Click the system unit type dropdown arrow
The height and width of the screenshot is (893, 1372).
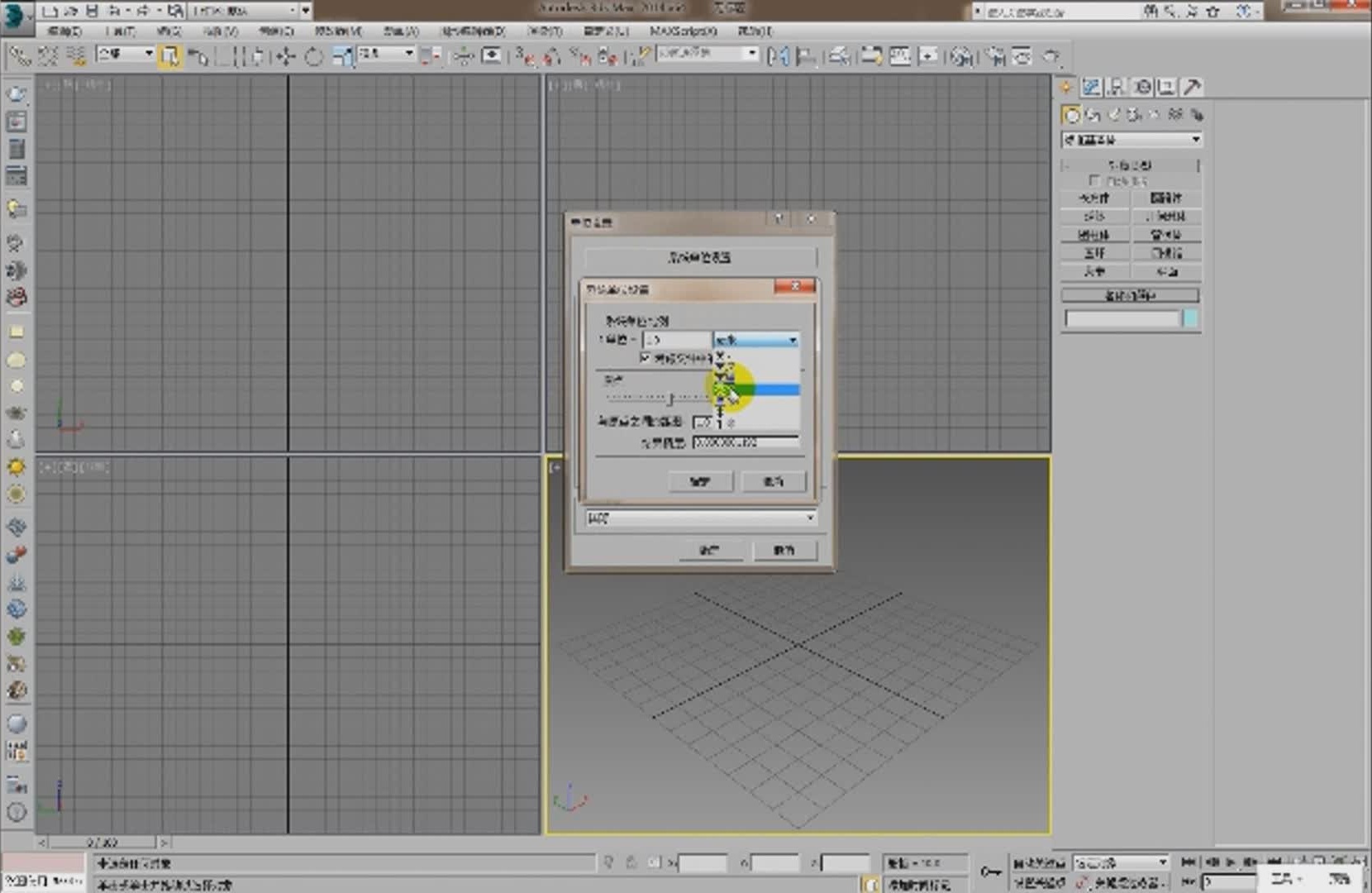(x=793, y=340)
